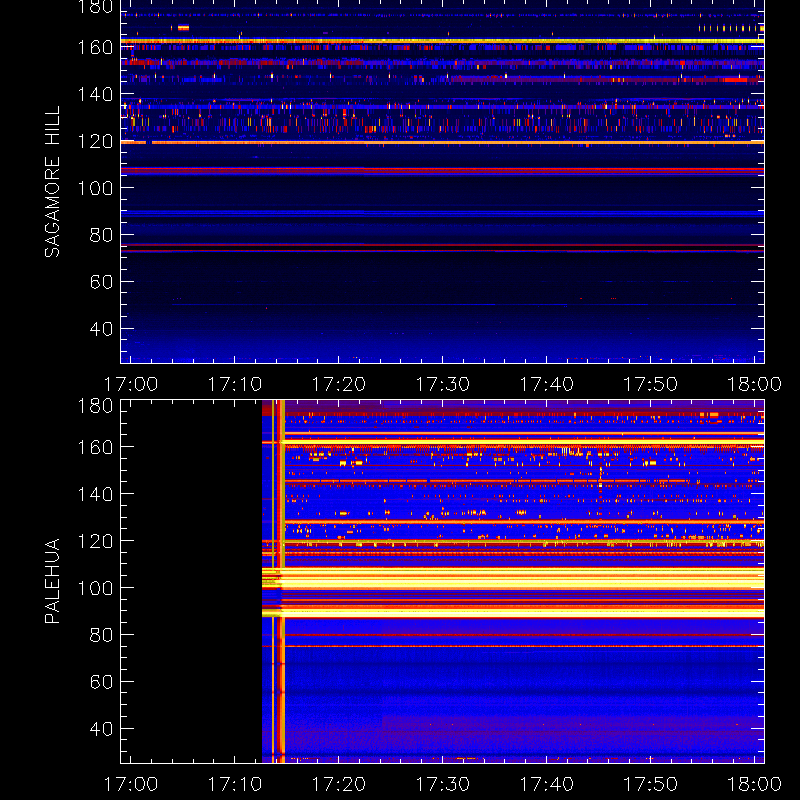Select the 160 tick label on Sagamore Hill plot

coord(95,47)
